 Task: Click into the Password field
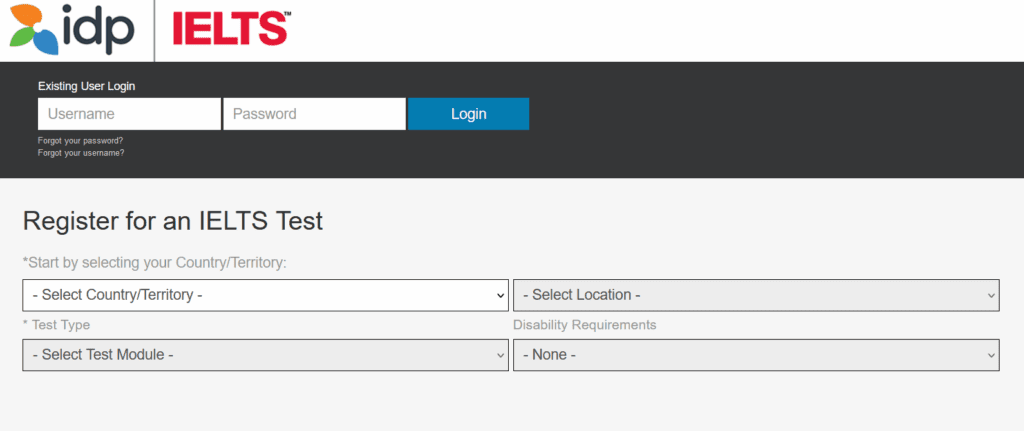click(314, 114)
